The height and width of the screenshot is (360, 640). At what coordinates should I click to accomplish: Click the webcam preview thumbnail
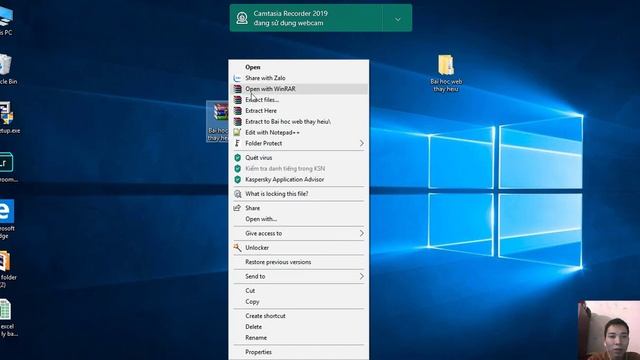coord(609,331)
